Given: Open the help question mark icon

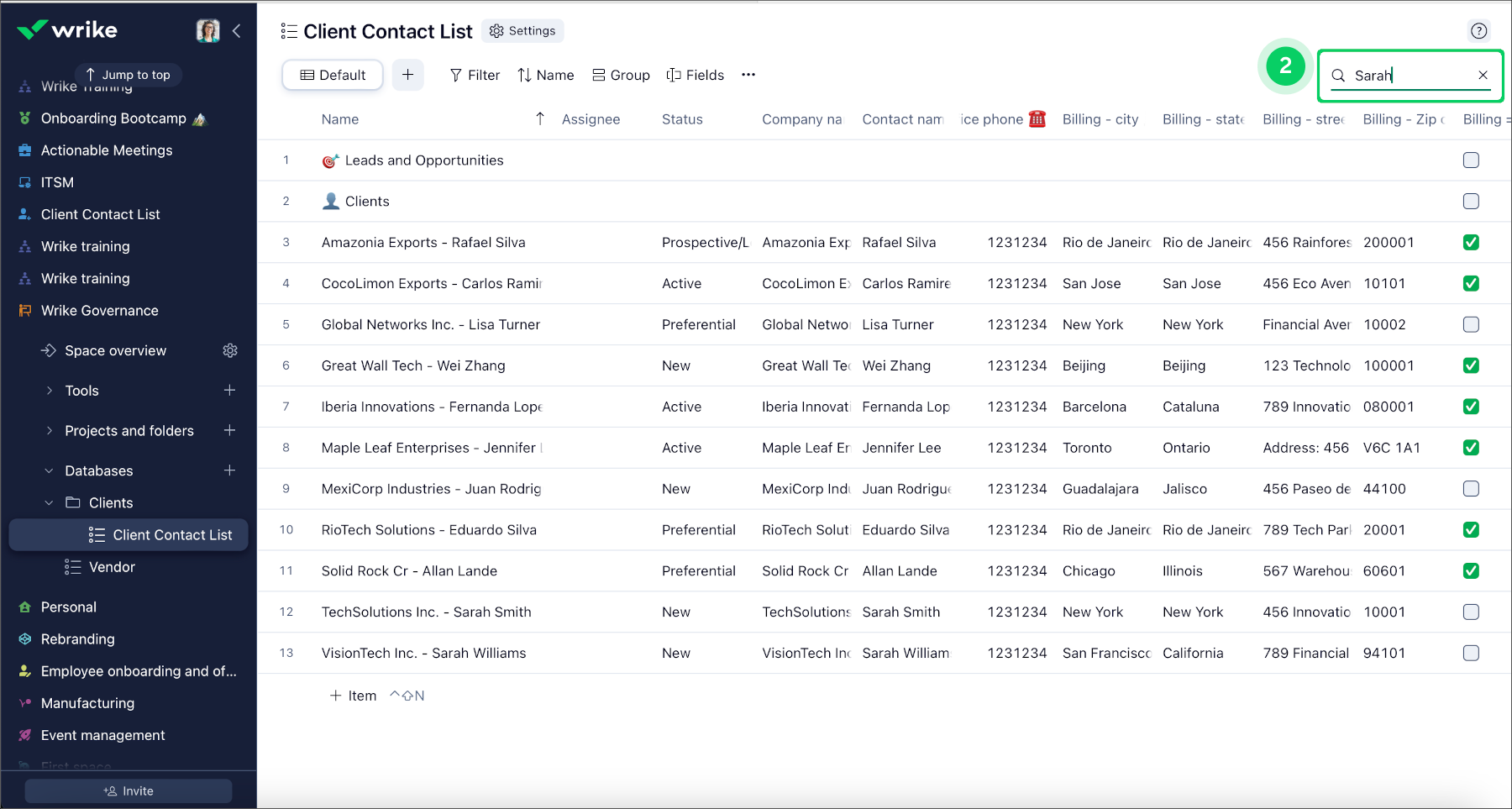Looking at the screenshot, I should (x=1478, y=31).
